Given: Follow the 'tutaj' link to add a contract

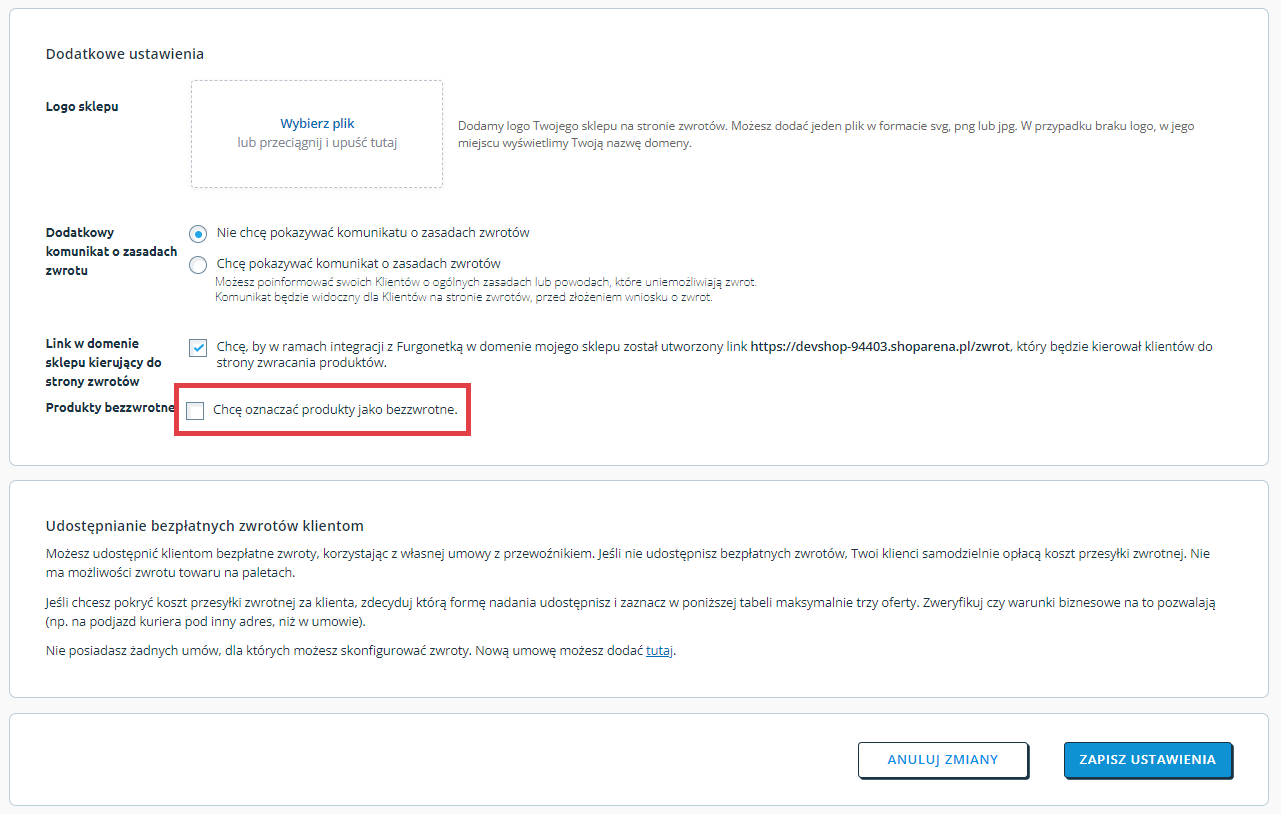Looking at the screenshot, I should click(660, 651).
